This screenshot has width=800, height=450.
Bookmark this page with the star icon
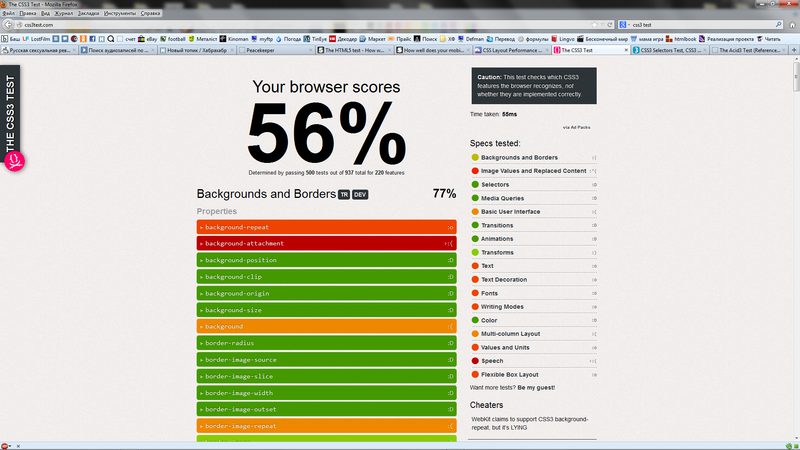click(594, 24)
